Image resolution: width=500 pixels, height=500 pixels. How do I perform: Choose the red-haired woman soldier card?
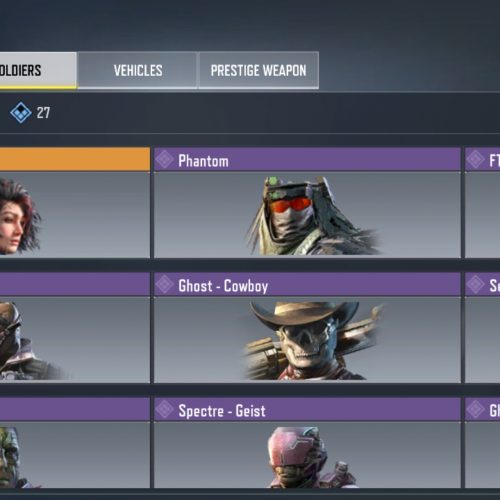click(x=75, y=202)
